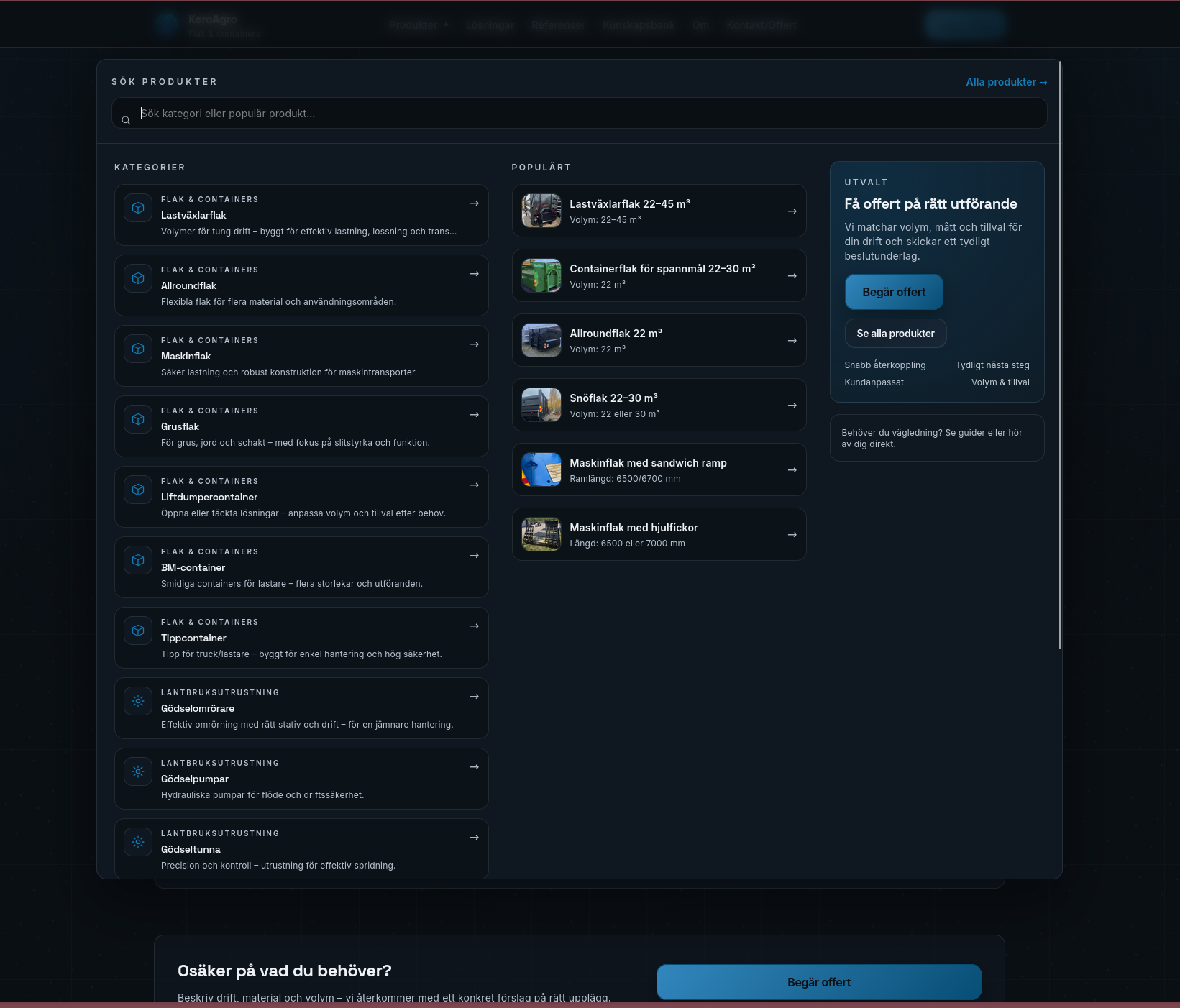The width and height of the screenshot is (1180, 1008).
Task: Click the arrow on Tippcontainer category card
Action: [474, 626]
